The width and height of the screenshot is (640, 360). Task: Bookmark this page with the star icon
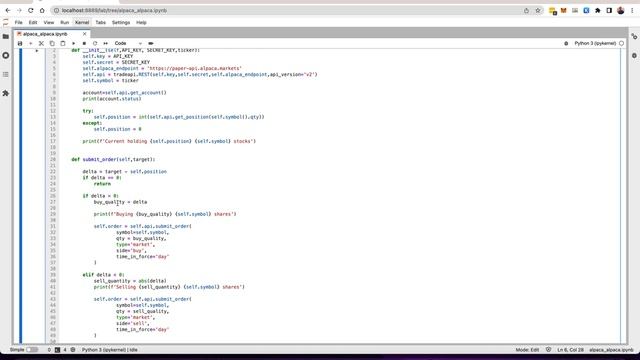(538, 11)
